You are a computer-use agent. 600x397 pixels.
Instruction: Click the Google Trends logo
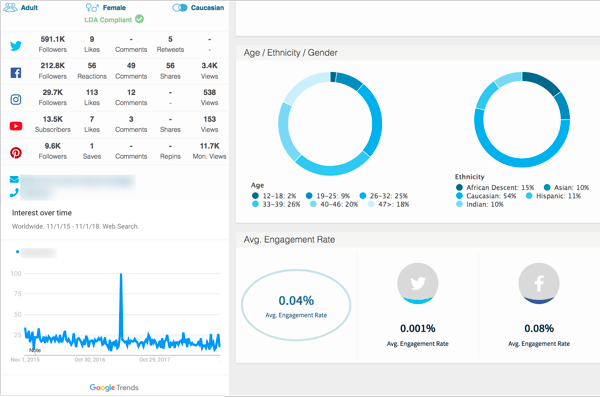[x=114, y=387]
